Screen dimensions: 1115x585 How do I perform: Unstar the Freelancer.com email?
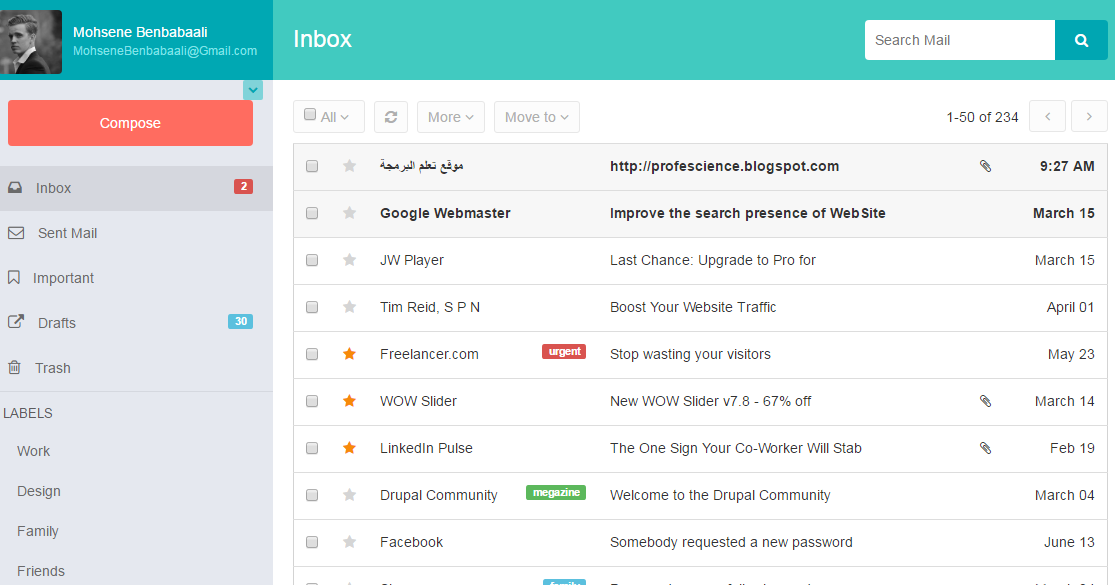[x=349, y=354]
